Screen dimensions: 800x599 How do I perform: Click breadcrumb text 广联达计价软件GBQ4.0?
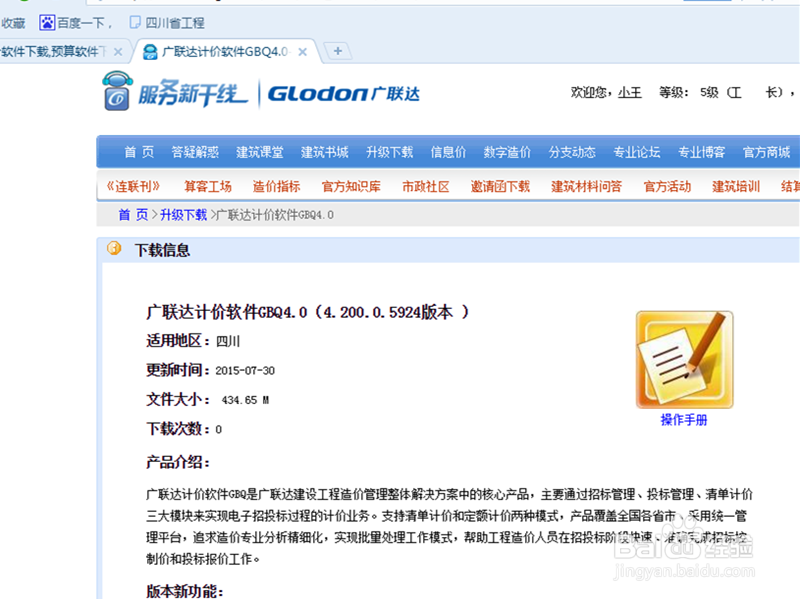[x=275, y=215]
